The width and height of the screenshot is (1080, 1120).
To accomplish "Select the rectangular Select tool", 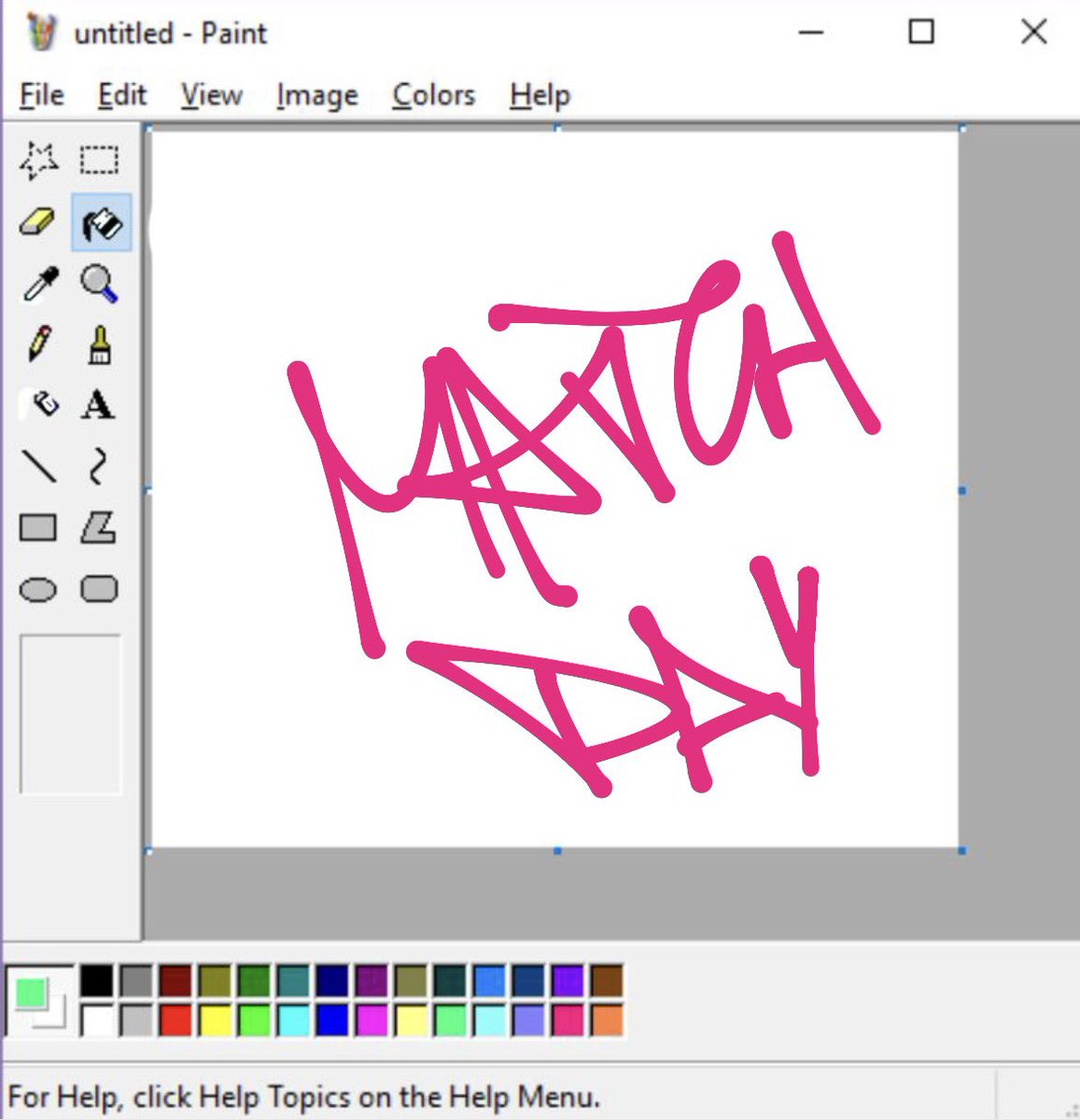I will (x=99, y=161).
